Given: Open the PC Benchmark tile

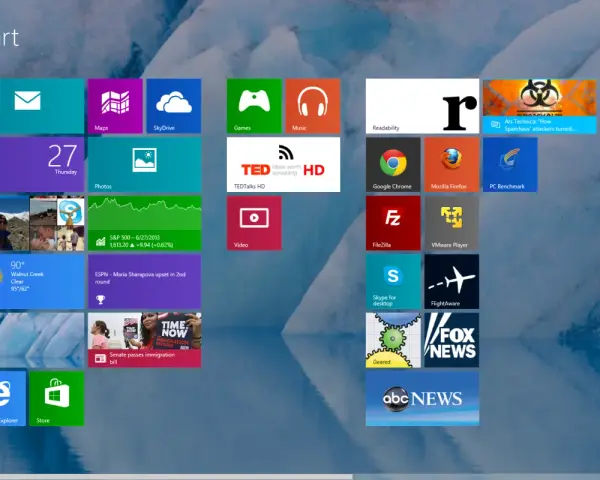Looking at the screenshot, I should click(510, 165).
